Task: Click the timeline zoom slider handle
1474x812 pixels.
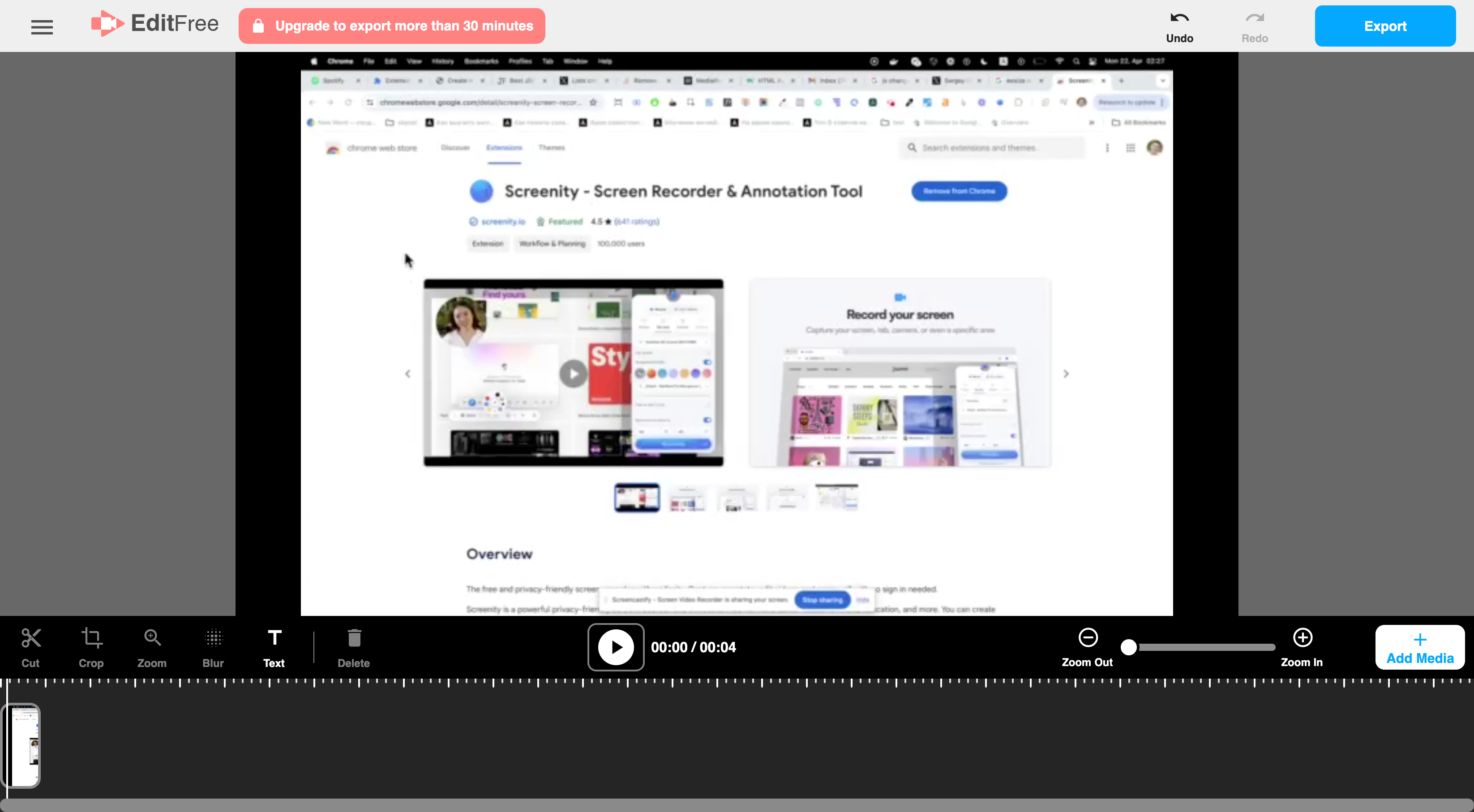Action: coord(1129,647)
